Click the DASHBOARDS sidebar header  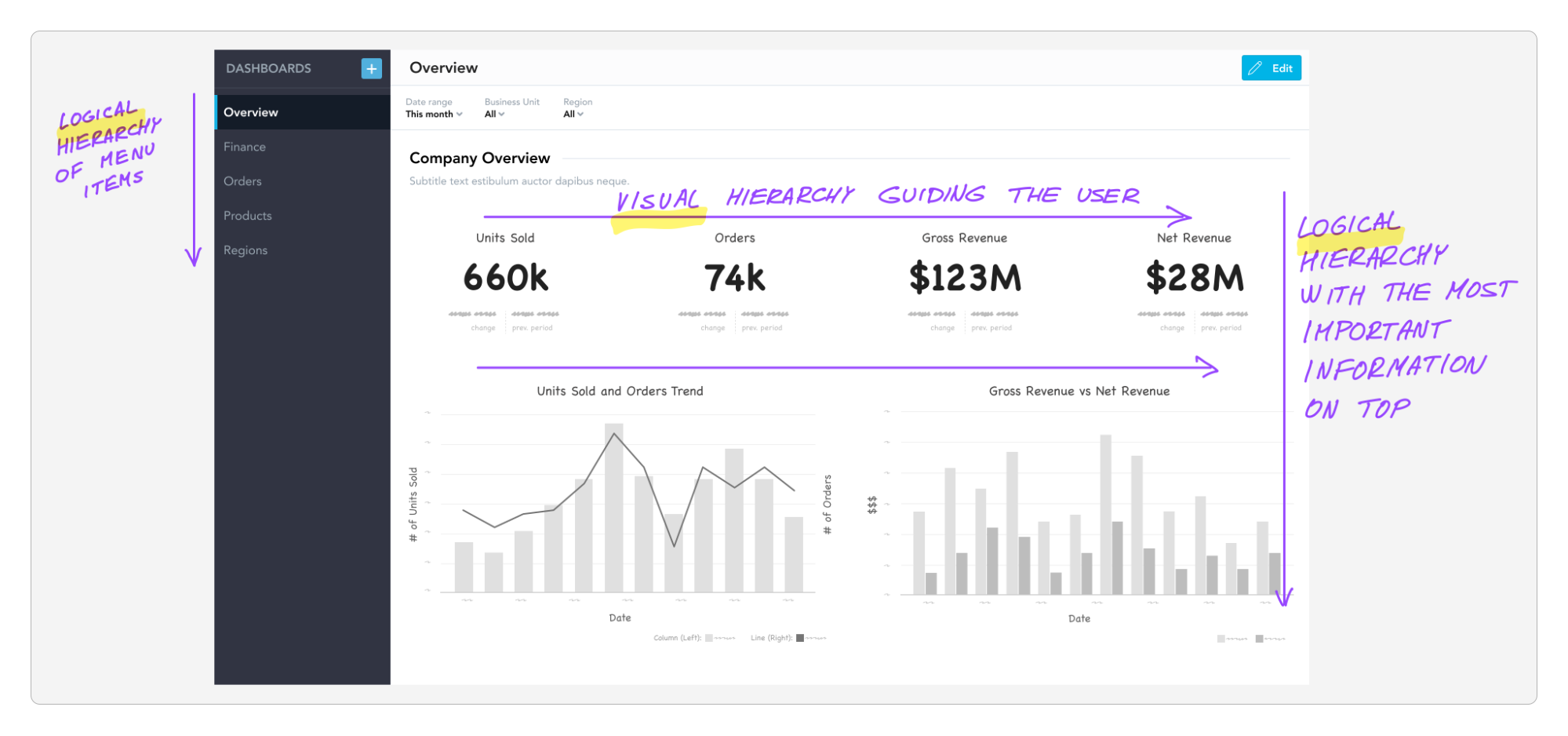click(268, 68)
